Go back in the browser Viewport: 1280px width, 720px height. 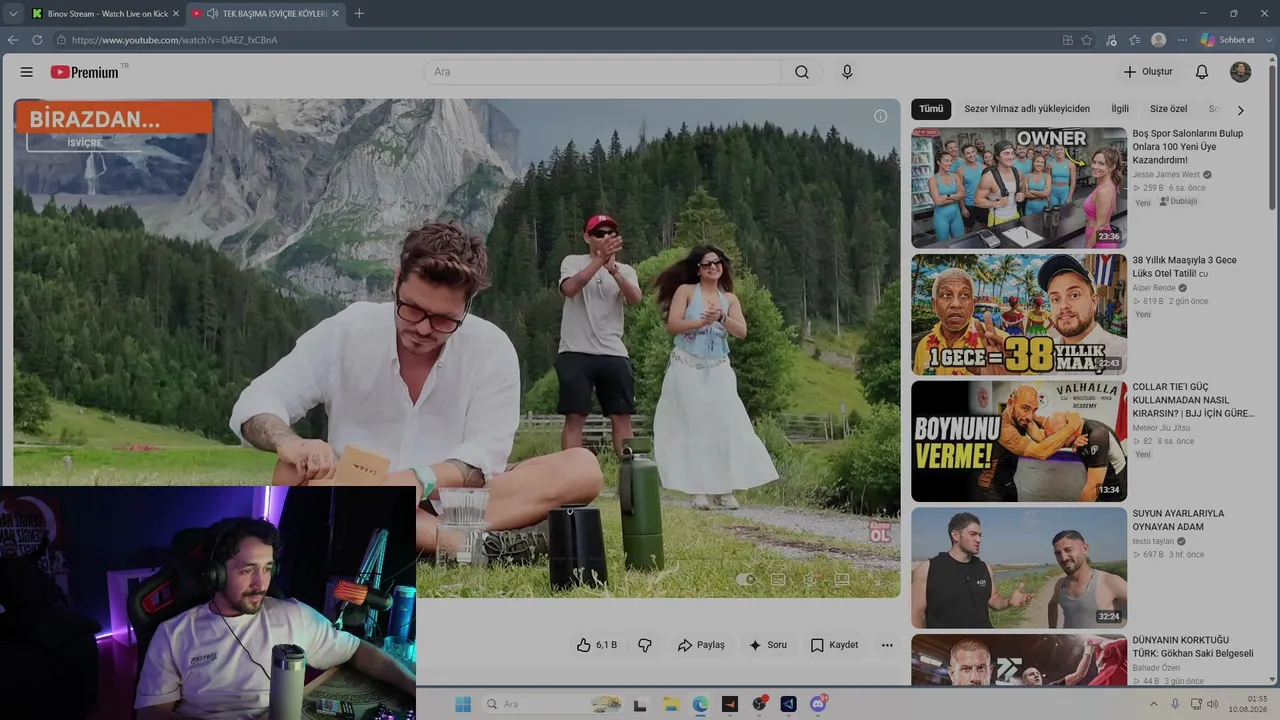tap(13, 40)
